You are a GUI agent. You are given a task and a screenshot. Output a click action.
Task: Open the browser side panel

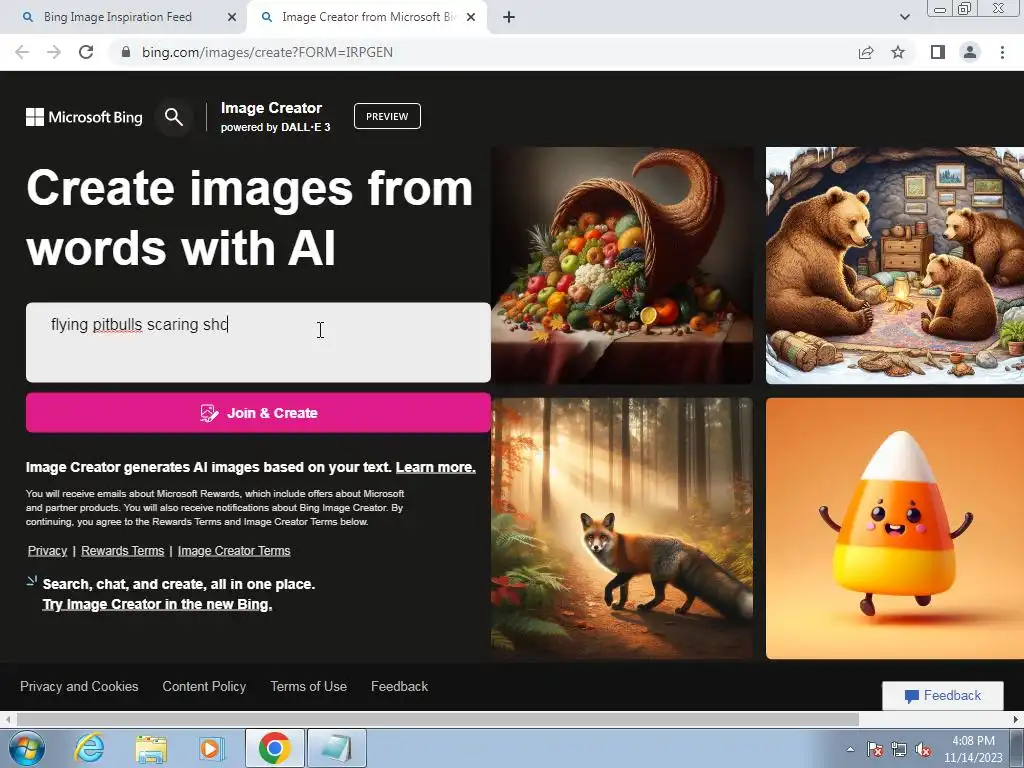(x=938, y=52)
